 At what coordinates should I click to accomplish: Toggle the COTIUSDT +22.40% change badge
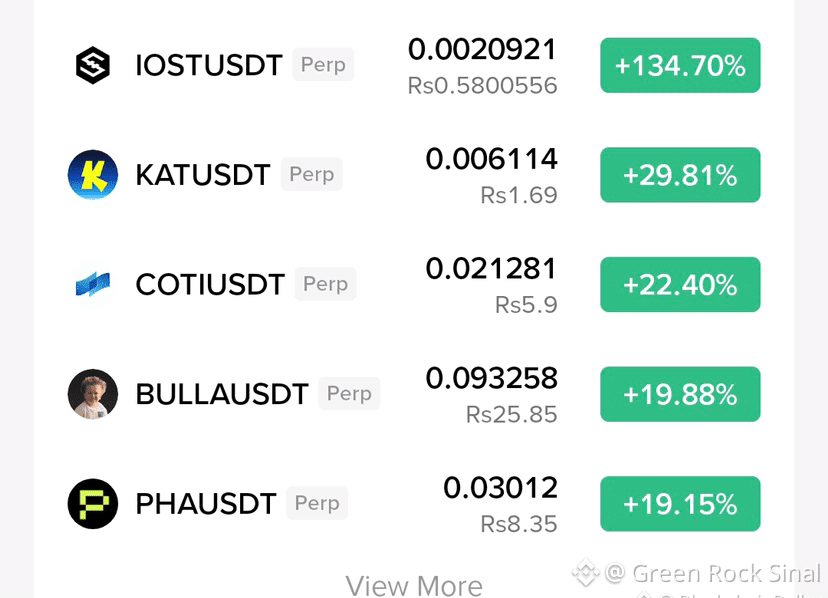pos(680,285)
